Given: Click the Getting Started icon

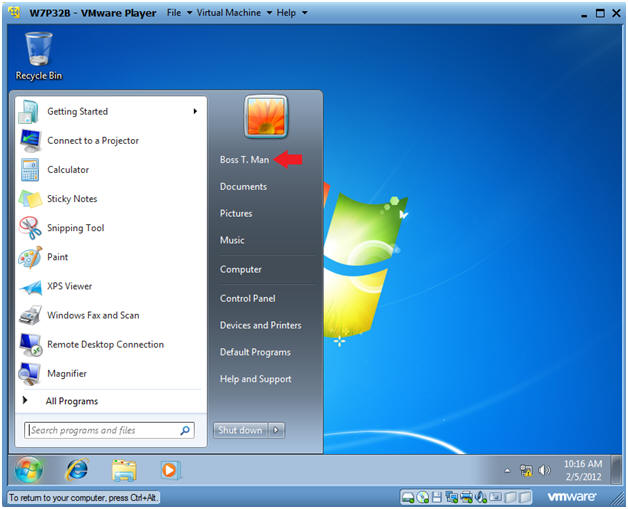Looking at the screenshot, I should tap(29, 111).
